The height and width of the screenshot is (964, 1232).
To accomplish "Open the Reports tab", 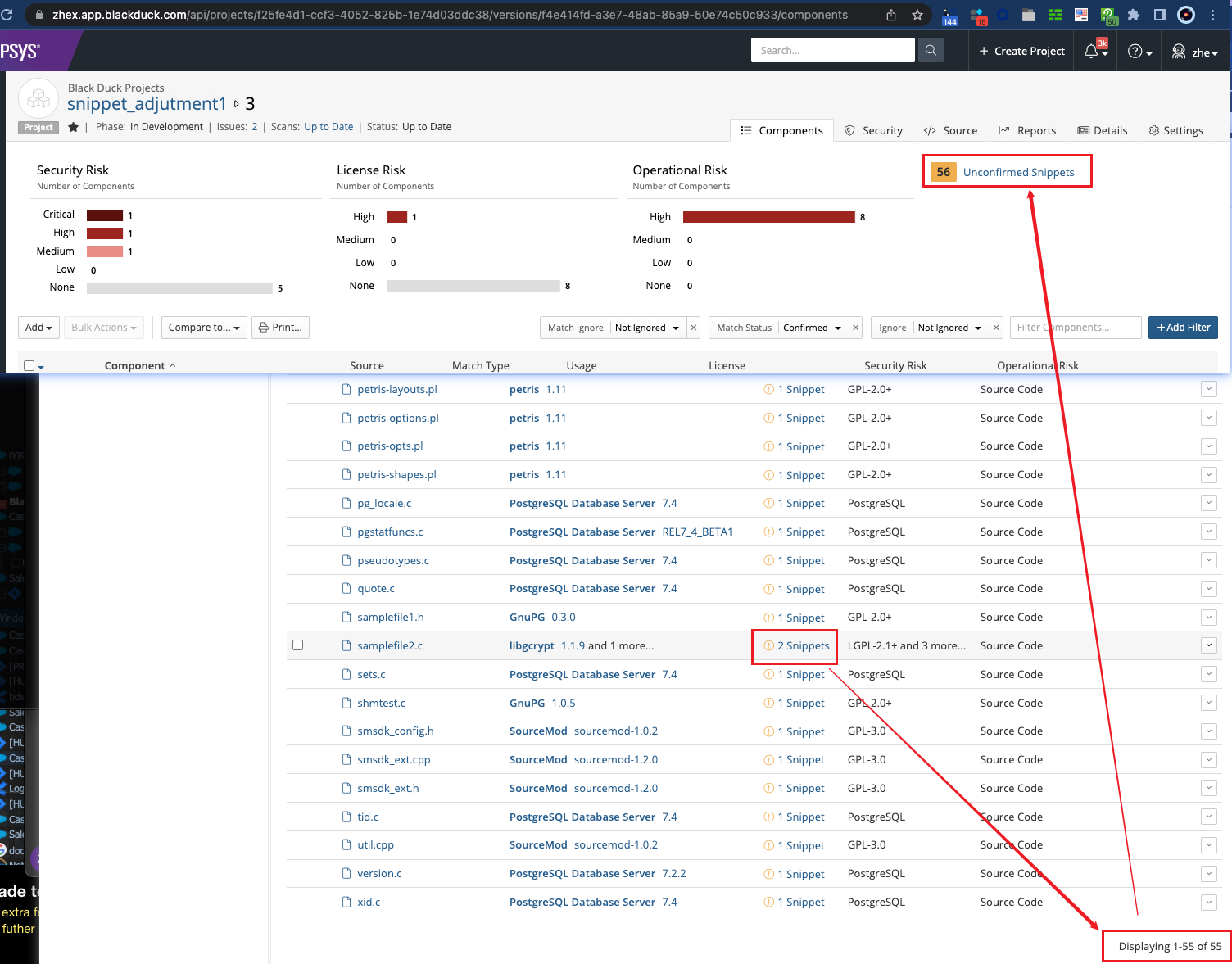I will pyautogui.click(x=1027, y=130).
